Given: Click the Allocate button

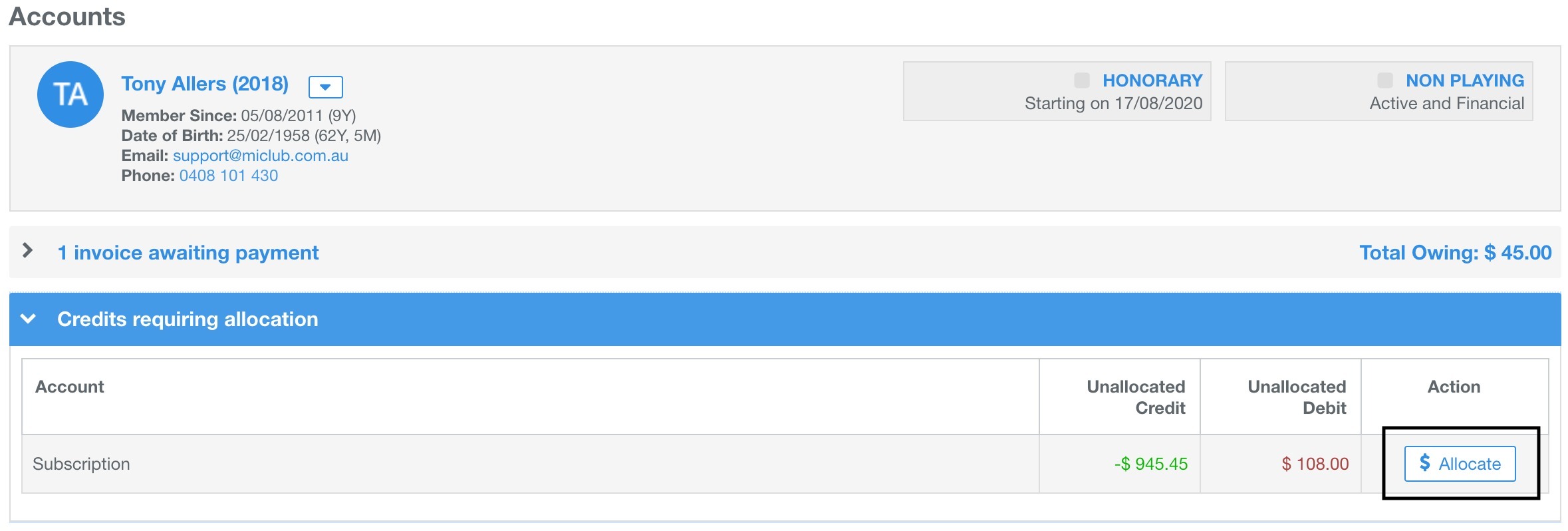Looking at the screenshot, I should [1460, 464].
